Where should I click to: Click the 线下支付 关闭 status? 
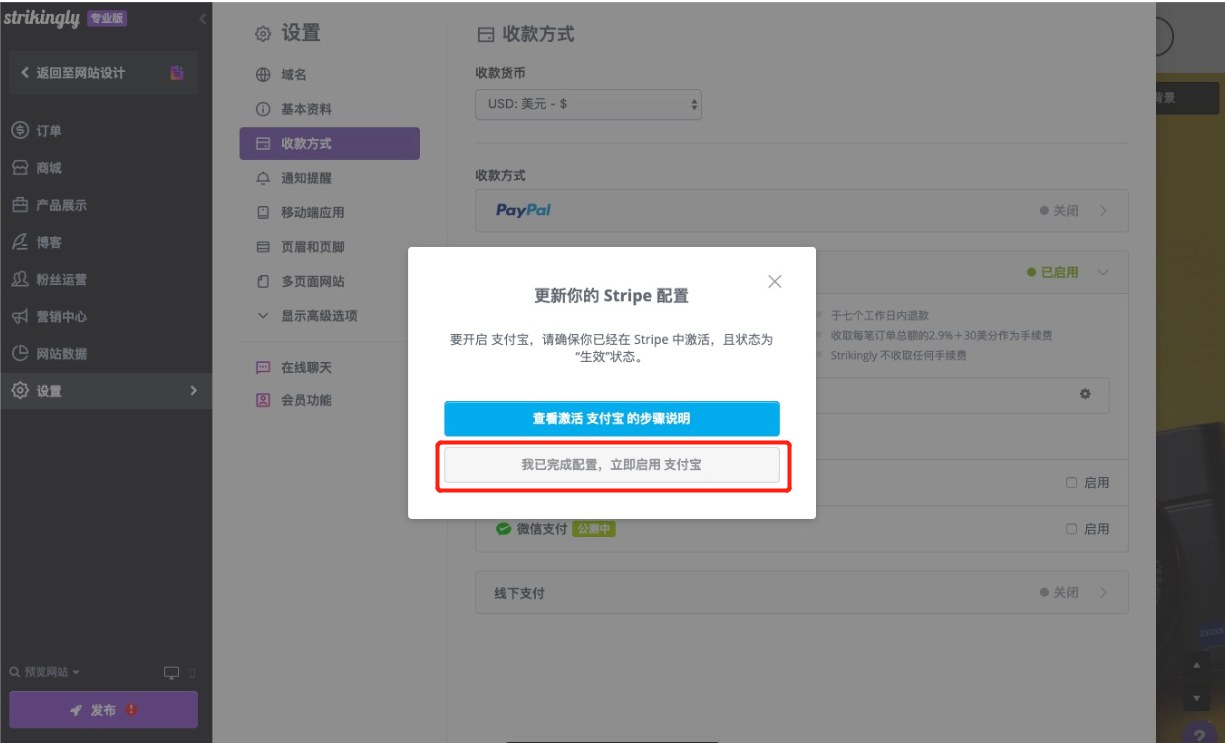pos(1060,592)
